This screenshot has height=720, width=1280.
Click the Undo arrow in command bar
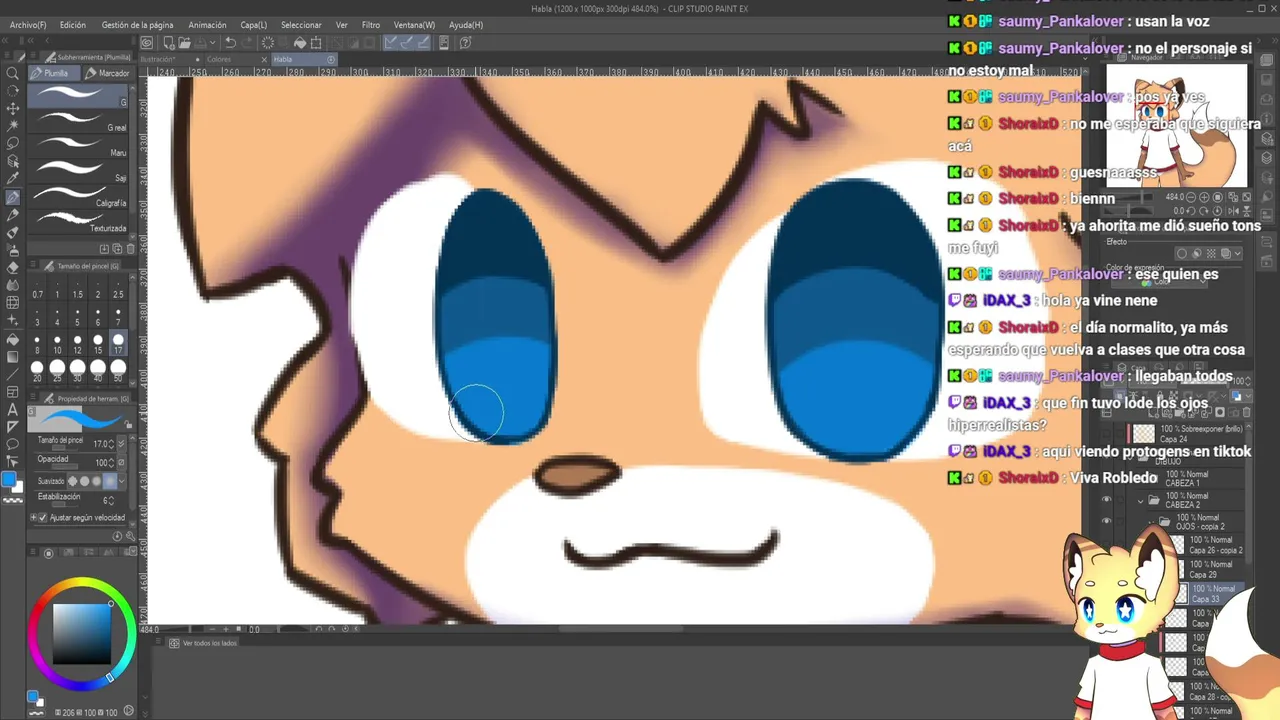230,43
